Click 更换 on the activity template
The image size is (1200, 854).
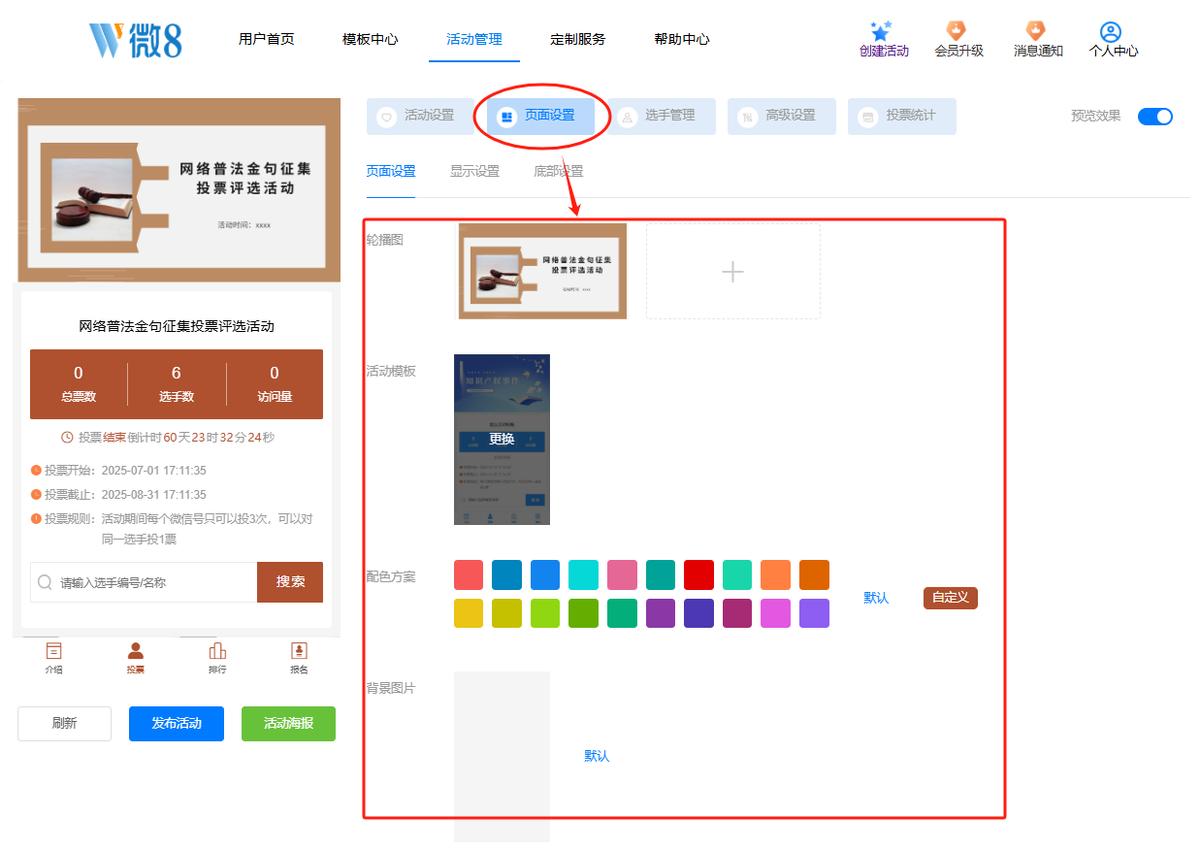point(502,439)
